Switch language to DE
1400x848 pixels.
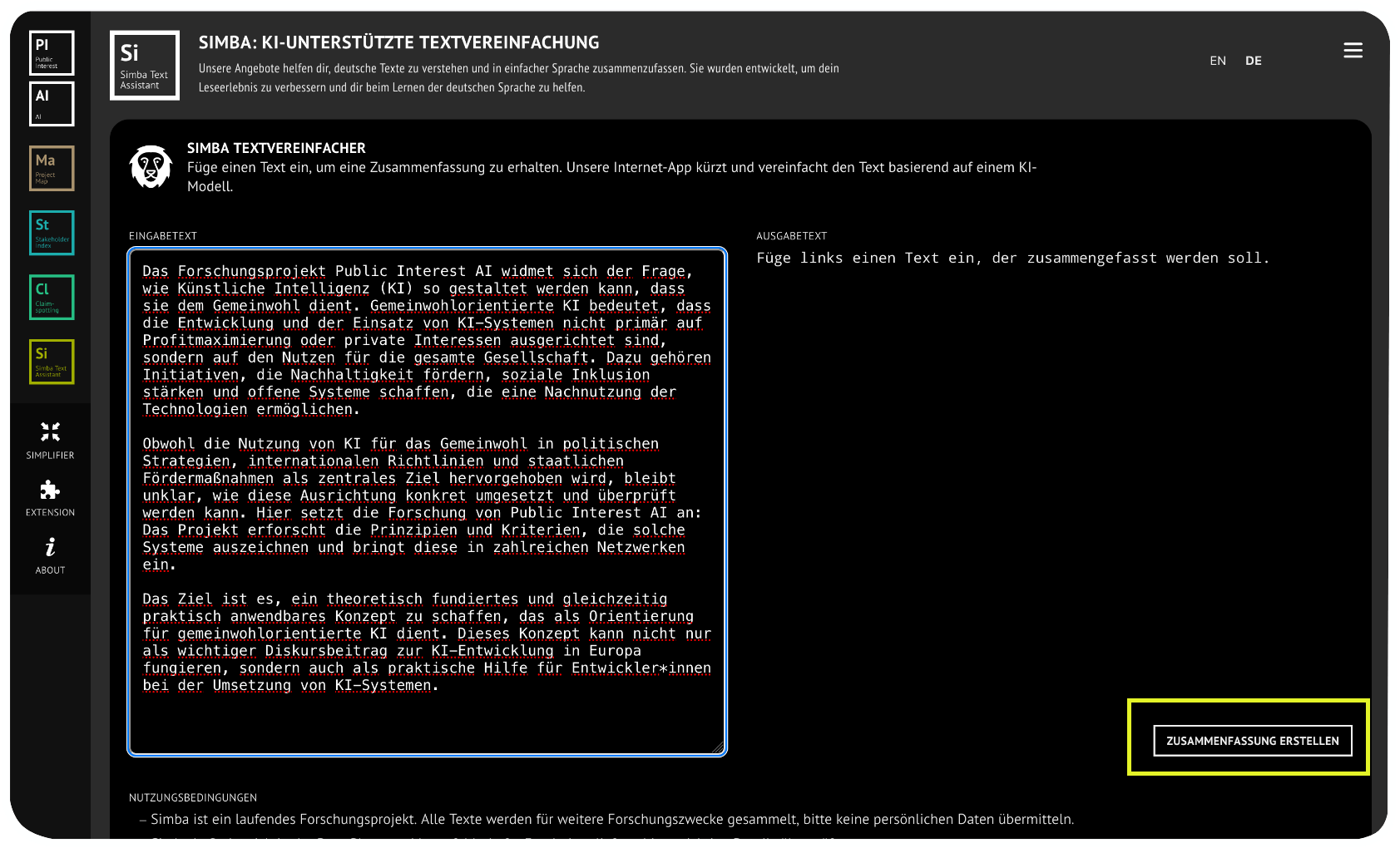point(1254,61)
